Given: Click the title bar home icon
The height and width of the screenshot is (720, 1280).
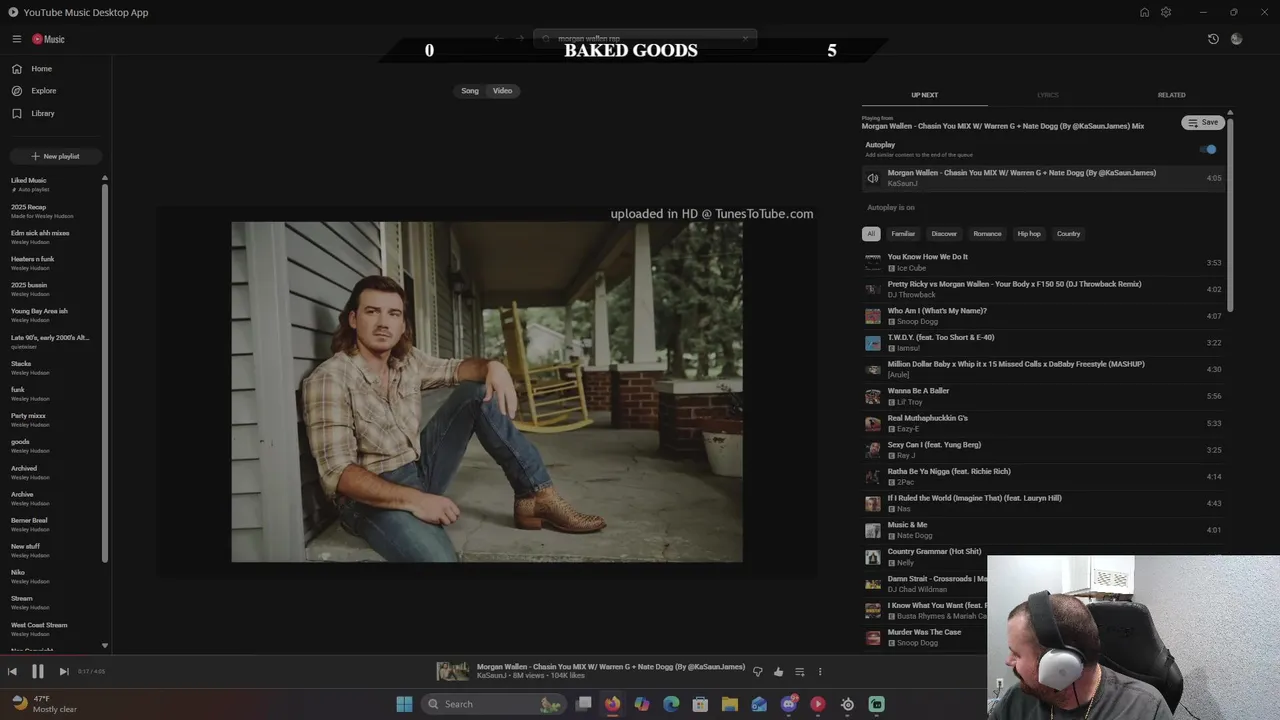Looking at the screenshot, I should point(1144,12).
